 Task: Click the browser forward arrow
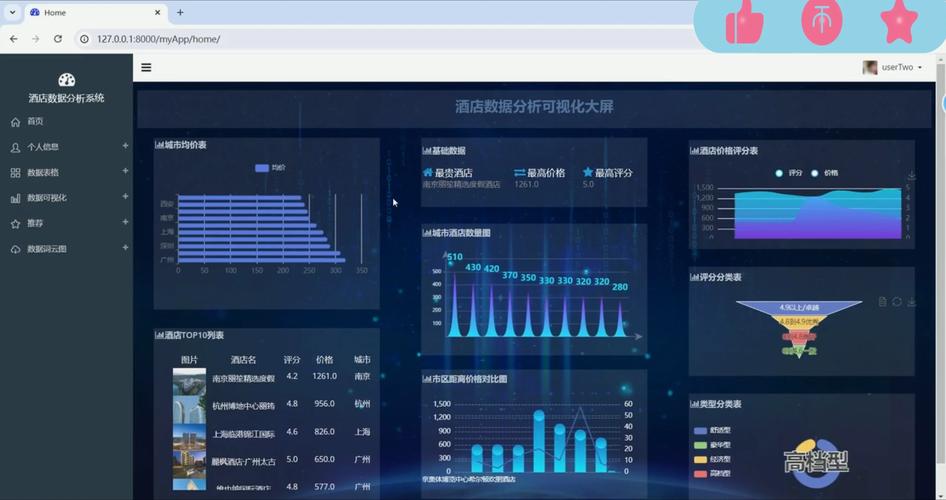point(36,39)
